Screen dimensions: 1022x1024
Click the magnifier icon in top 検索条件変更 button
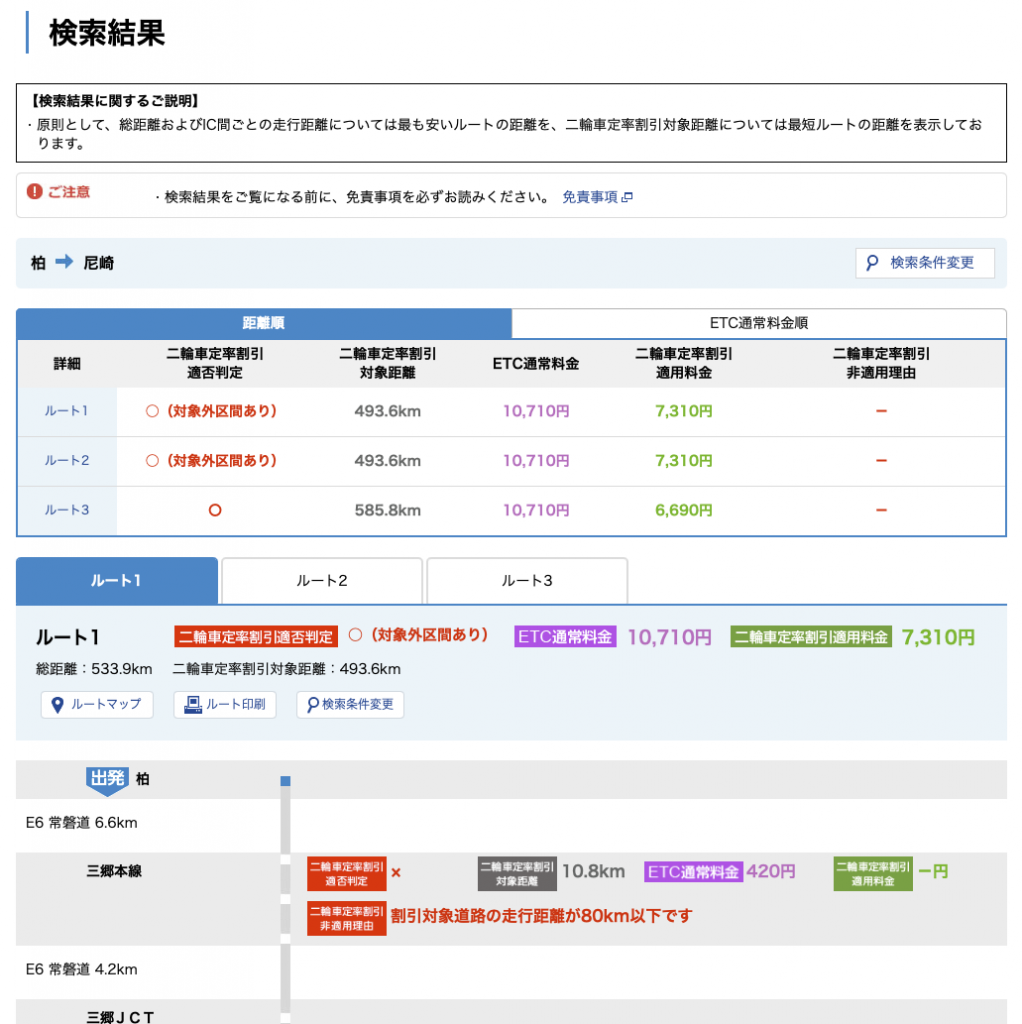tap(872, 263)
